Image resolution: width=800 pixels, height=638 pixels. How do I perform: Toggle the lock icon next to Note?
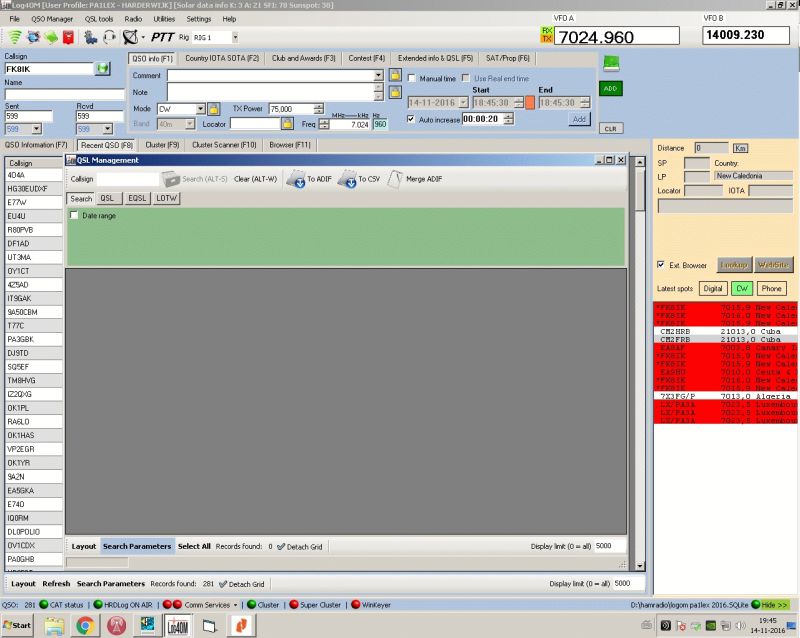click(x=395, y=92)
